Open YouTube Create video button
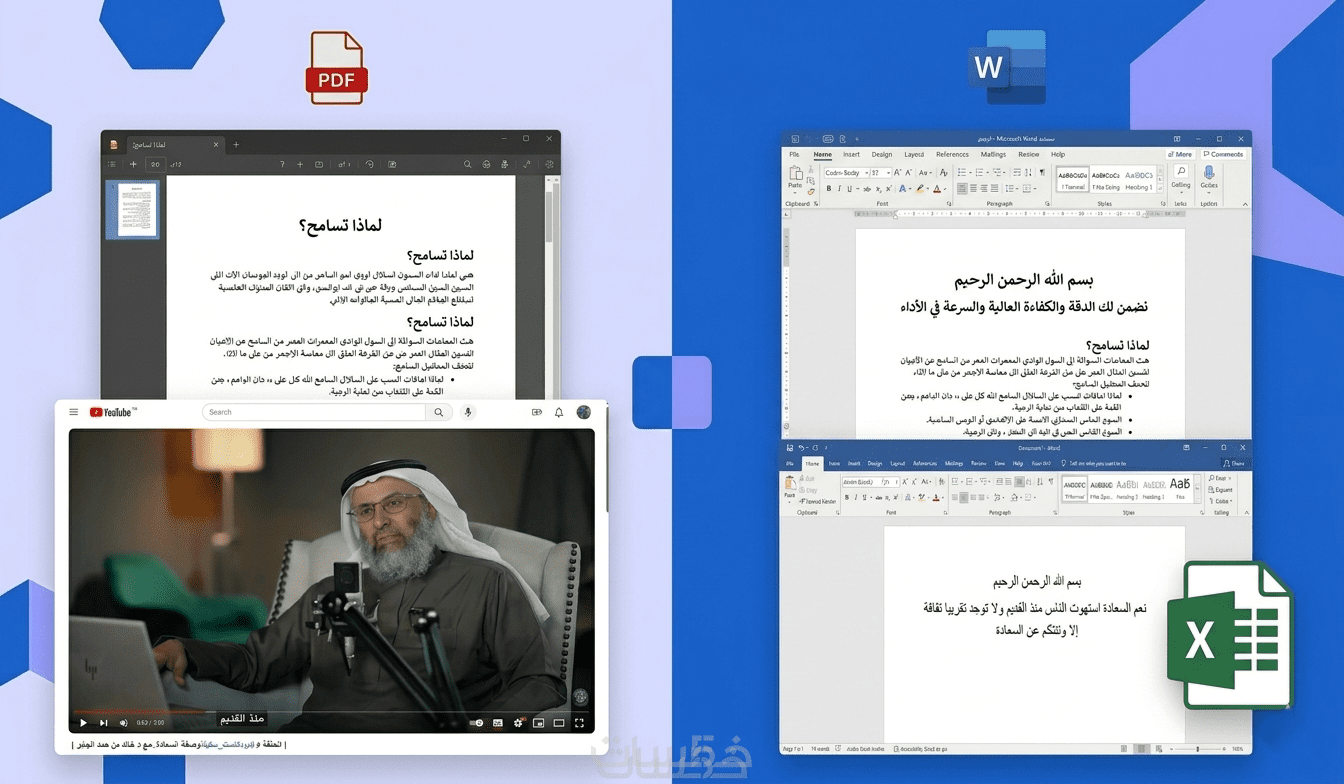Screen dimensions: 1344x784 537,412
